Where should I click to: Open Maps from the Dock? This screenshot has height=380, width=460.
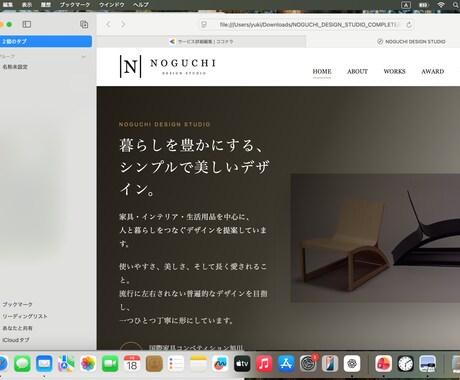coord(66,364)
